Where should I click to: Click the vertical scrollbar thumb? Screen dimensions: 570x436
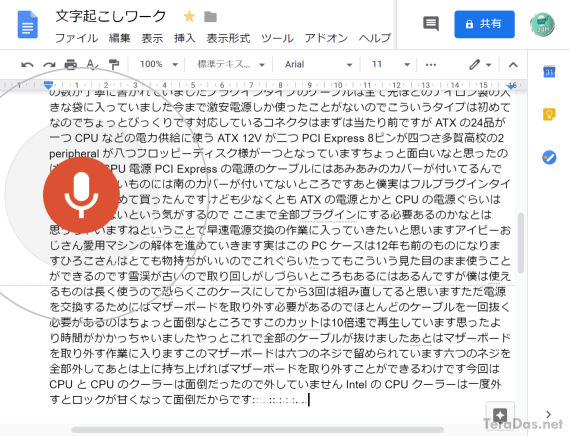521,243
